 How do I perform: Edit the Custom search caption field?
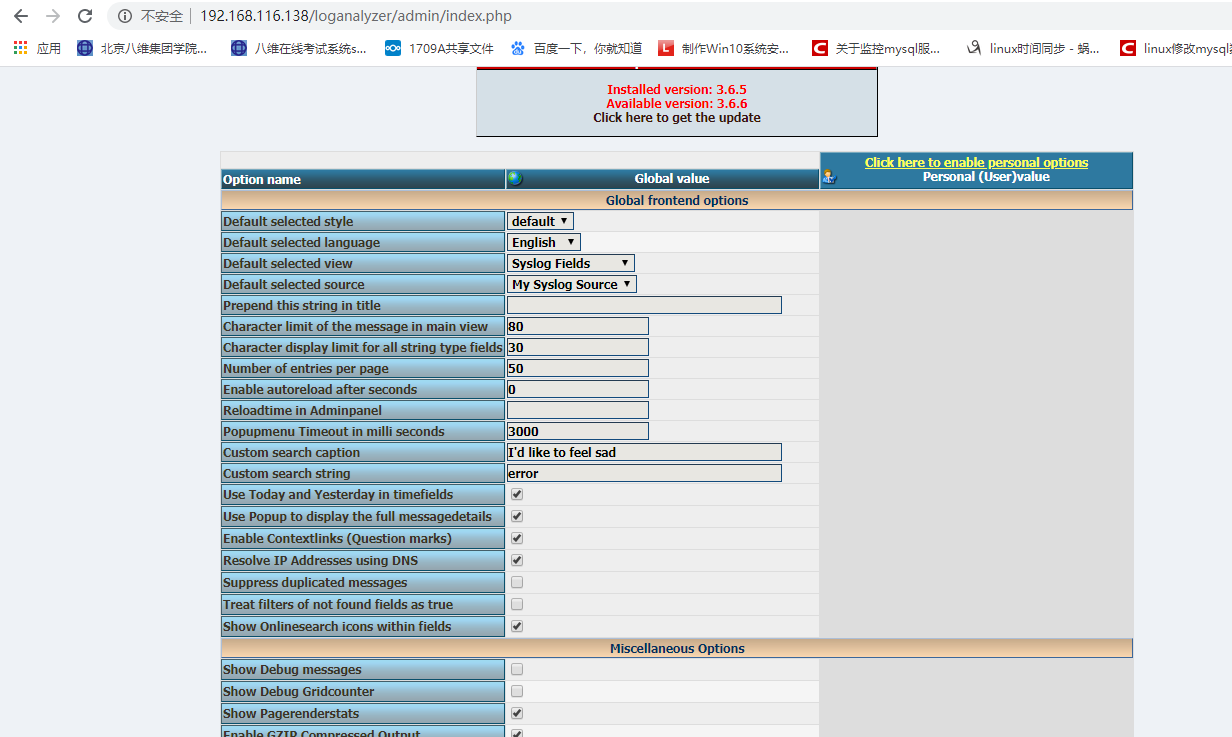644,452
